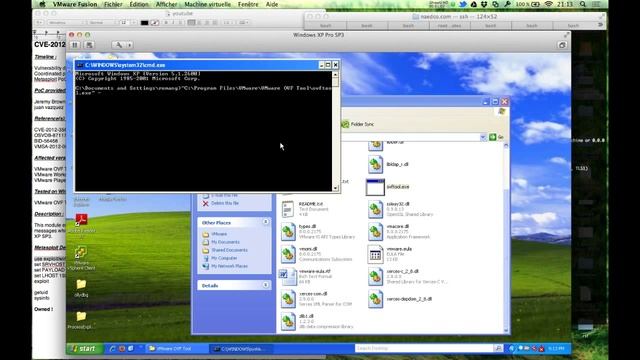Click the VMware snapshot toolbar button
The image size is (640, 360).
pyautogui.click(x=89, y=45)
